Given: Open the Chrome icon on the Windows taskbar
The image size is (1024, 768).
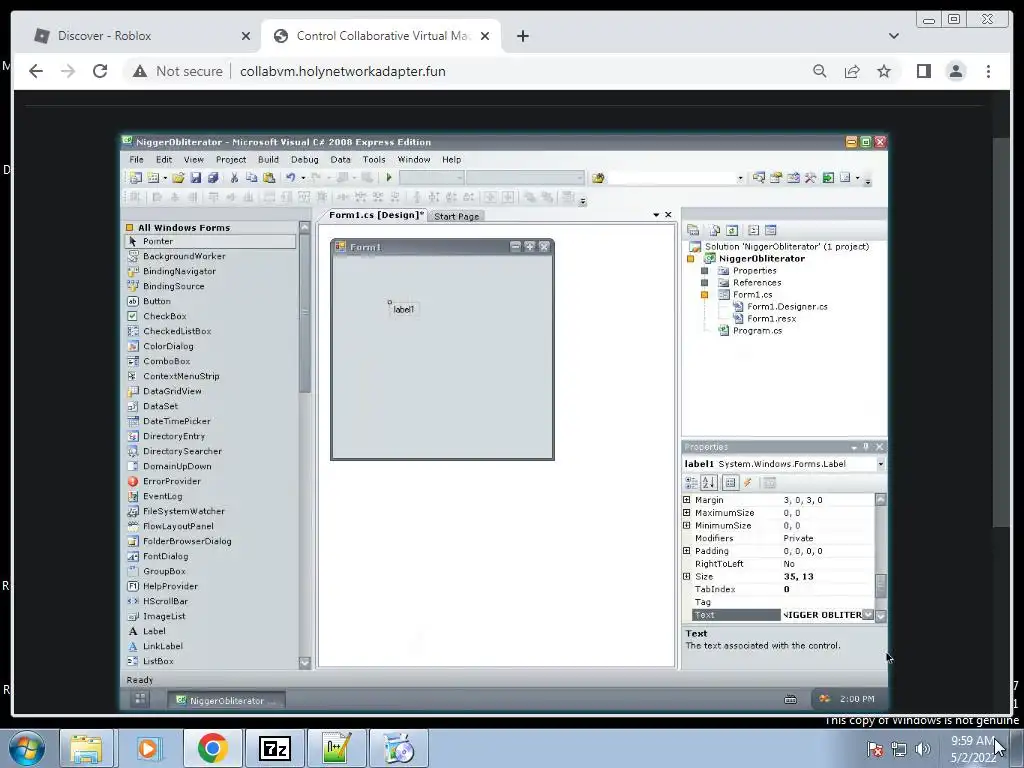Looking at the screenshot, I should pyautogui.click(x=212, y=748).
